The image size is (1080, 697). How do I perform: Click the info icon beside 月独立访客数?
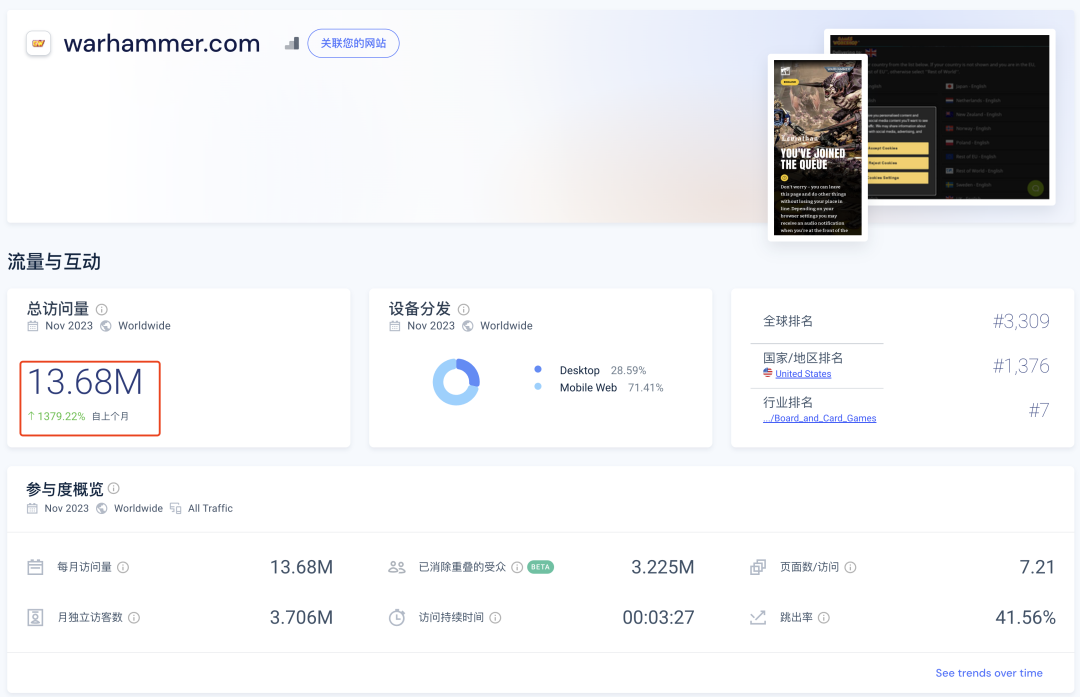point(134,618)
